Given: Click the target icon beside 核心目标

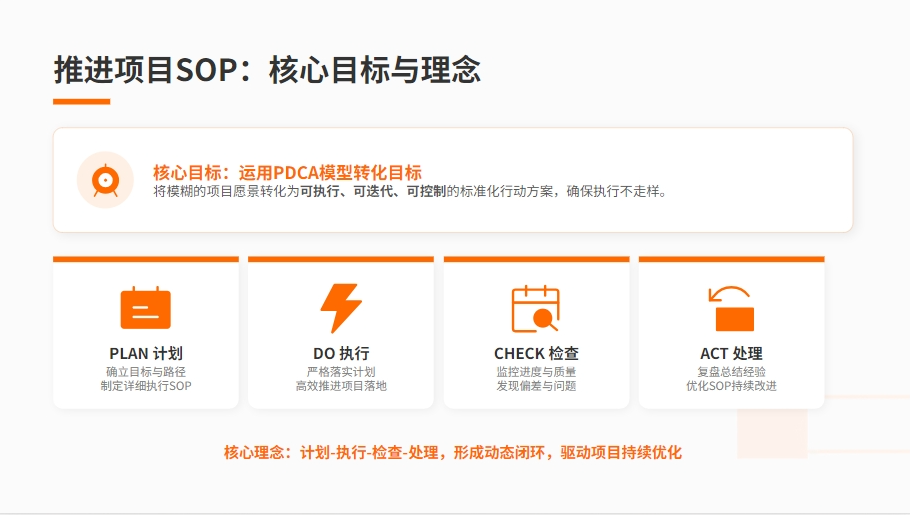Looking at the screenshot, I should pos(105,180).
